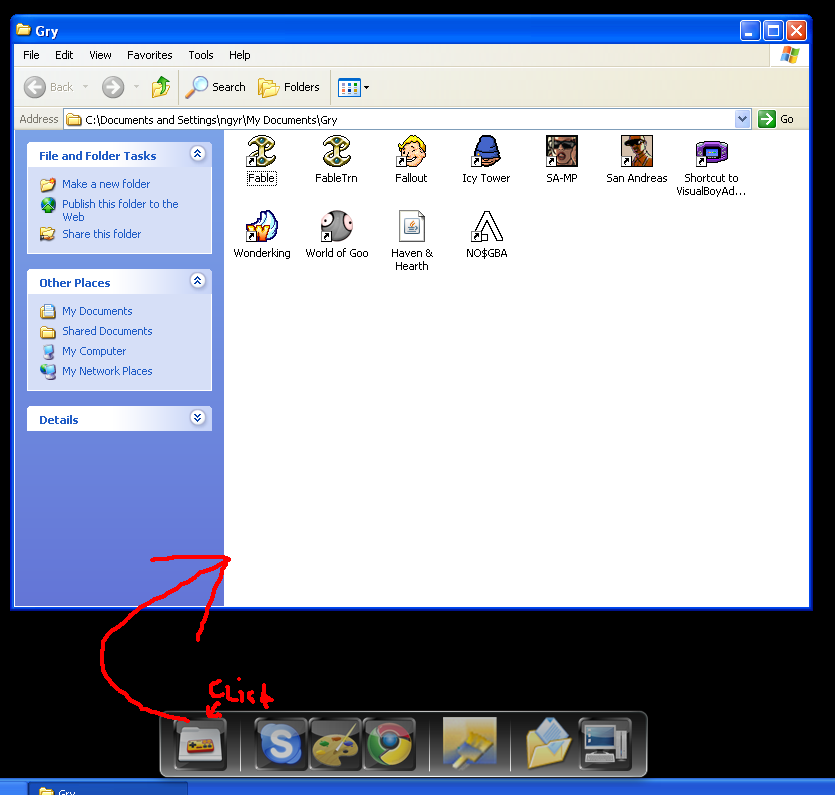Collapse the File and Folder Tasks panel
This screenshot has width=835, height=795.
(x=198, y=154)
